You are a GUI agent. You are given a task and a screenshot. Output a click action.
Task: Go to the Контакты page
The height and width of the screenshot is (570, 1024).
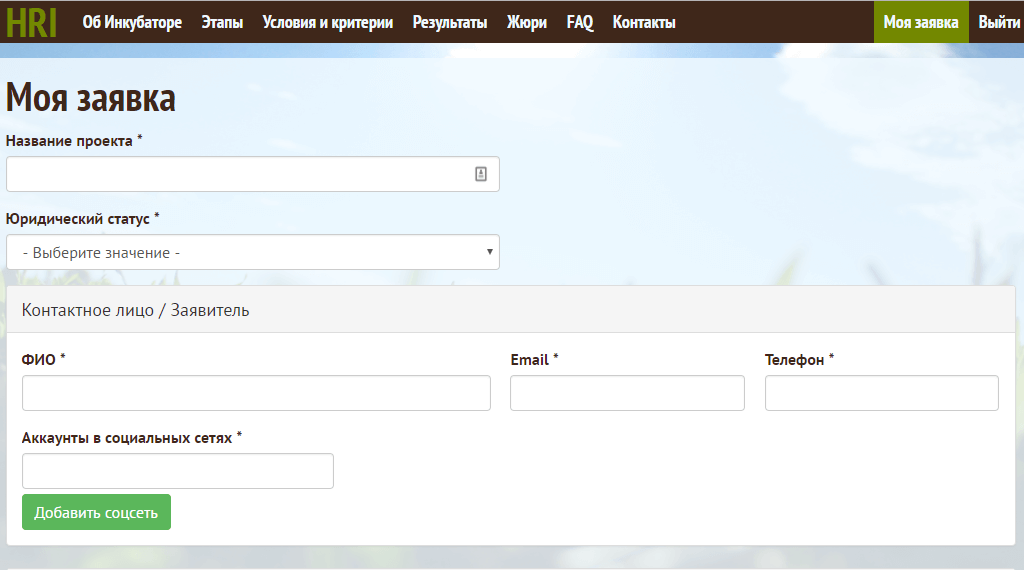pyautogui.click(x=644, y=22)
